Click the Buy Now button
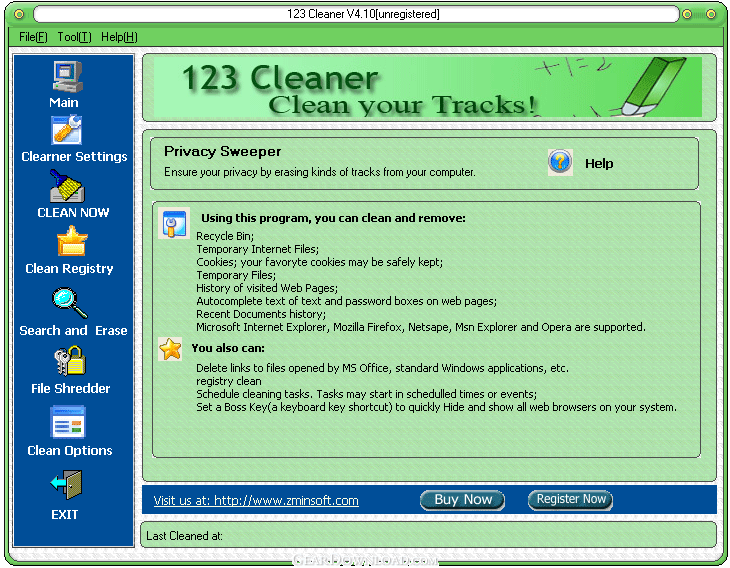The height and width of the screenshot is (568, 730). click(462, 500)
